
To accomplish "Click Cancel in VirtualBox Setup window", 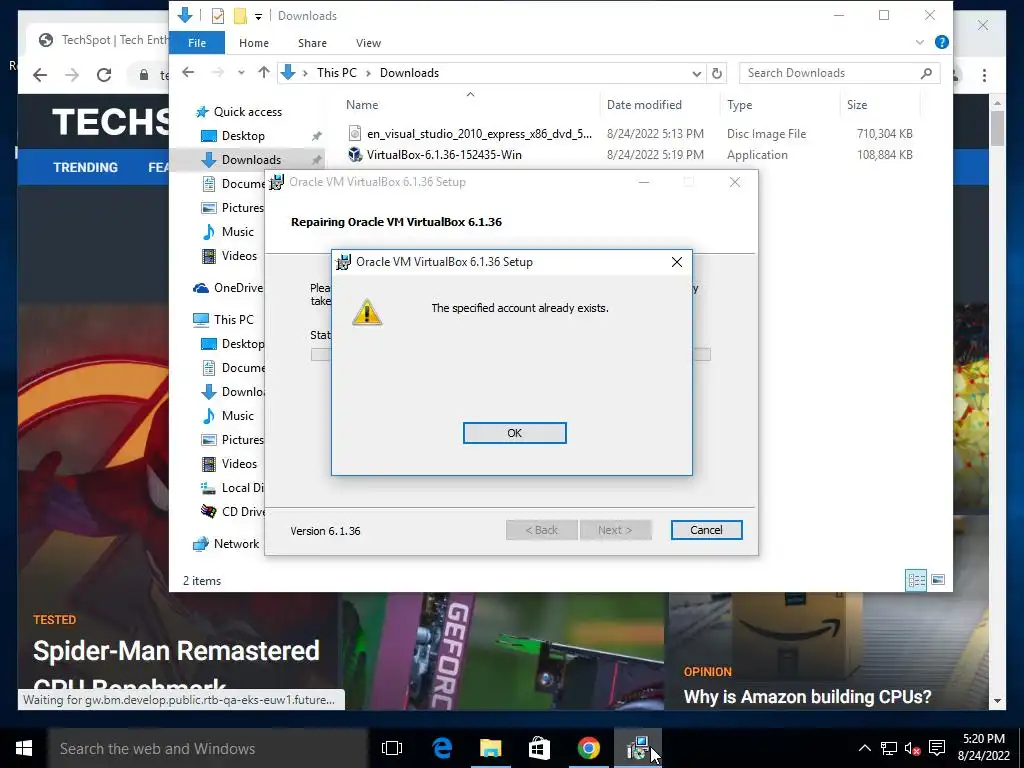I will pos(706,530).
